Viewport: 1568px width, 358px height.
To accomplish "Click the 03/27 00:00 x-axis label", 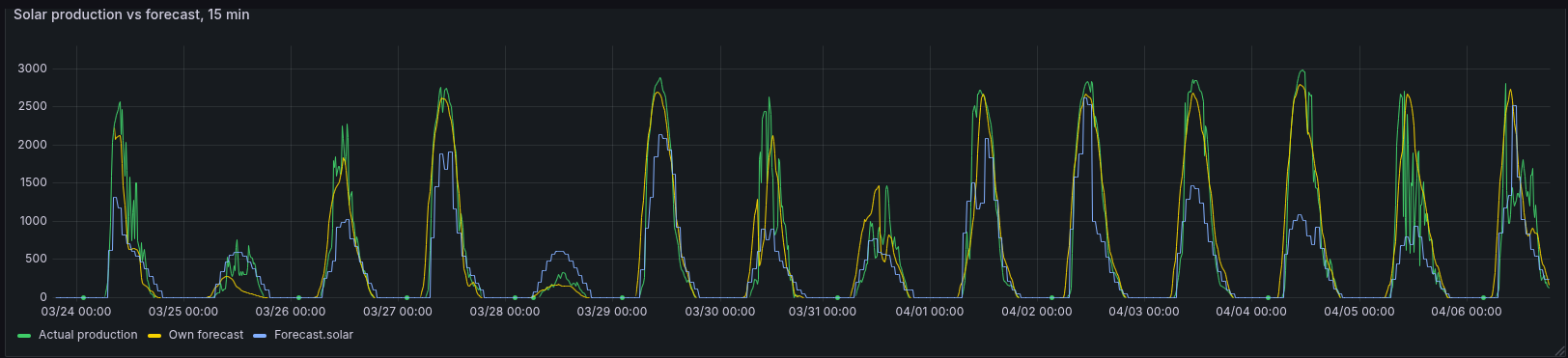I will (398, 312).
